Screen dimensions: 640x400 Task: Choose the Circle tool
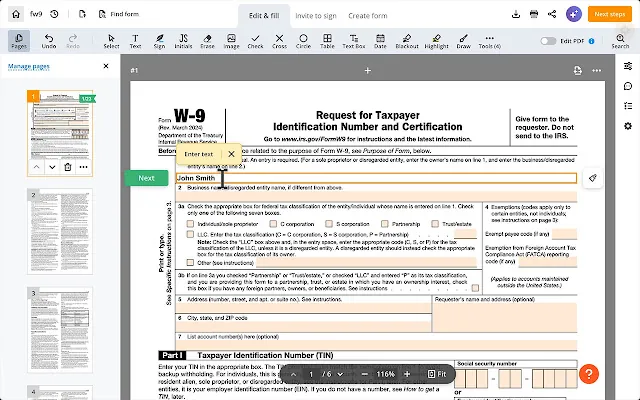pos(303,41)
